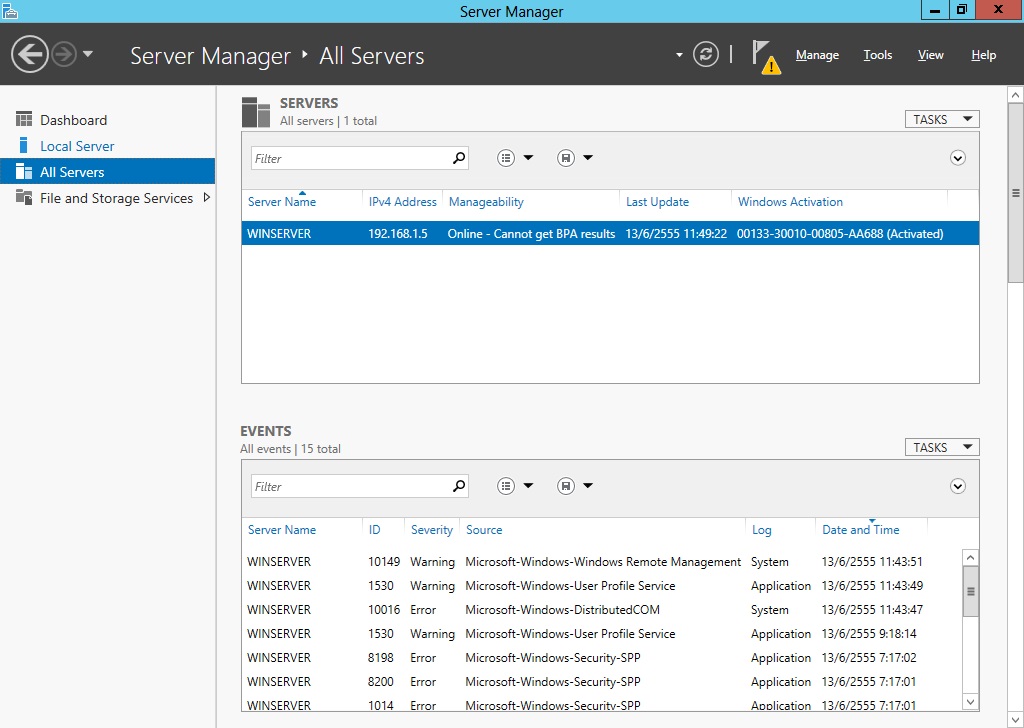Click the Back navigation arrow
The width and height of the screenshot is (1024, 728).
29,54
